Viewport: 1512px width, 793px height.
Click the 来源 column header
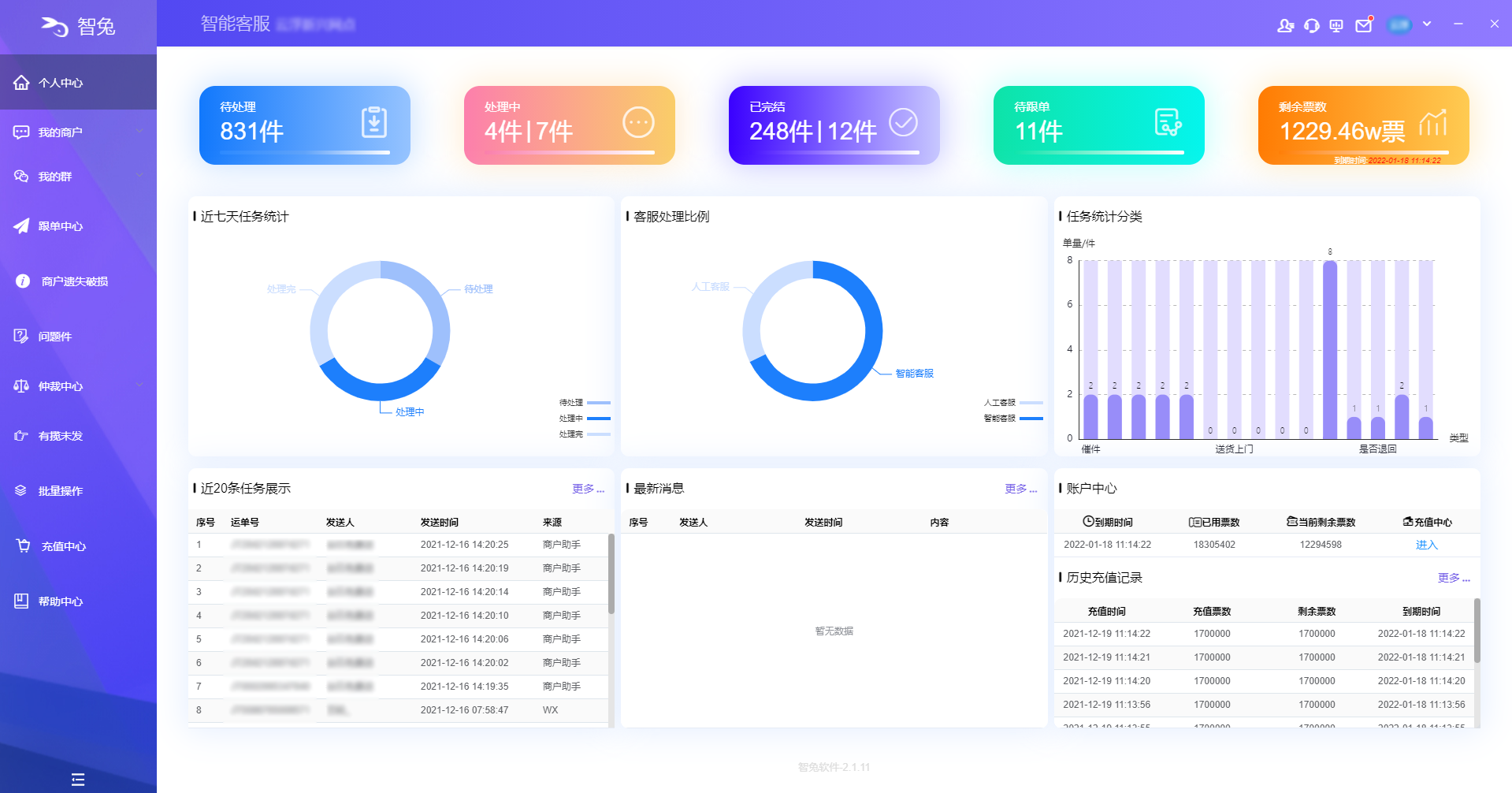[552, 523]
